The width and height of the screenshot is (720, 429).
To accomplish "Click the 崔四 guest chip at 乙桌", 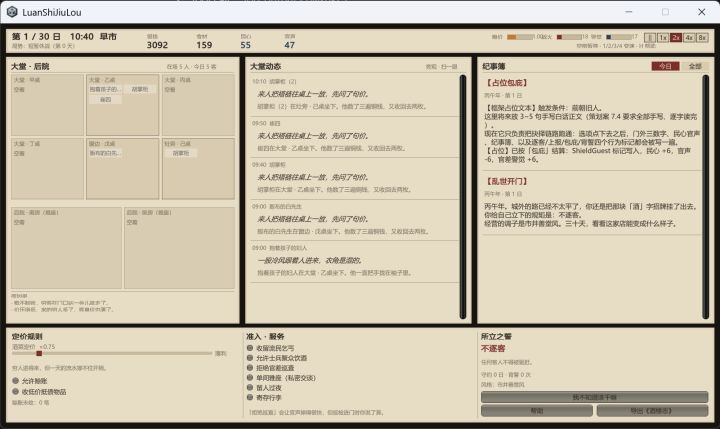I will point(106,99).
